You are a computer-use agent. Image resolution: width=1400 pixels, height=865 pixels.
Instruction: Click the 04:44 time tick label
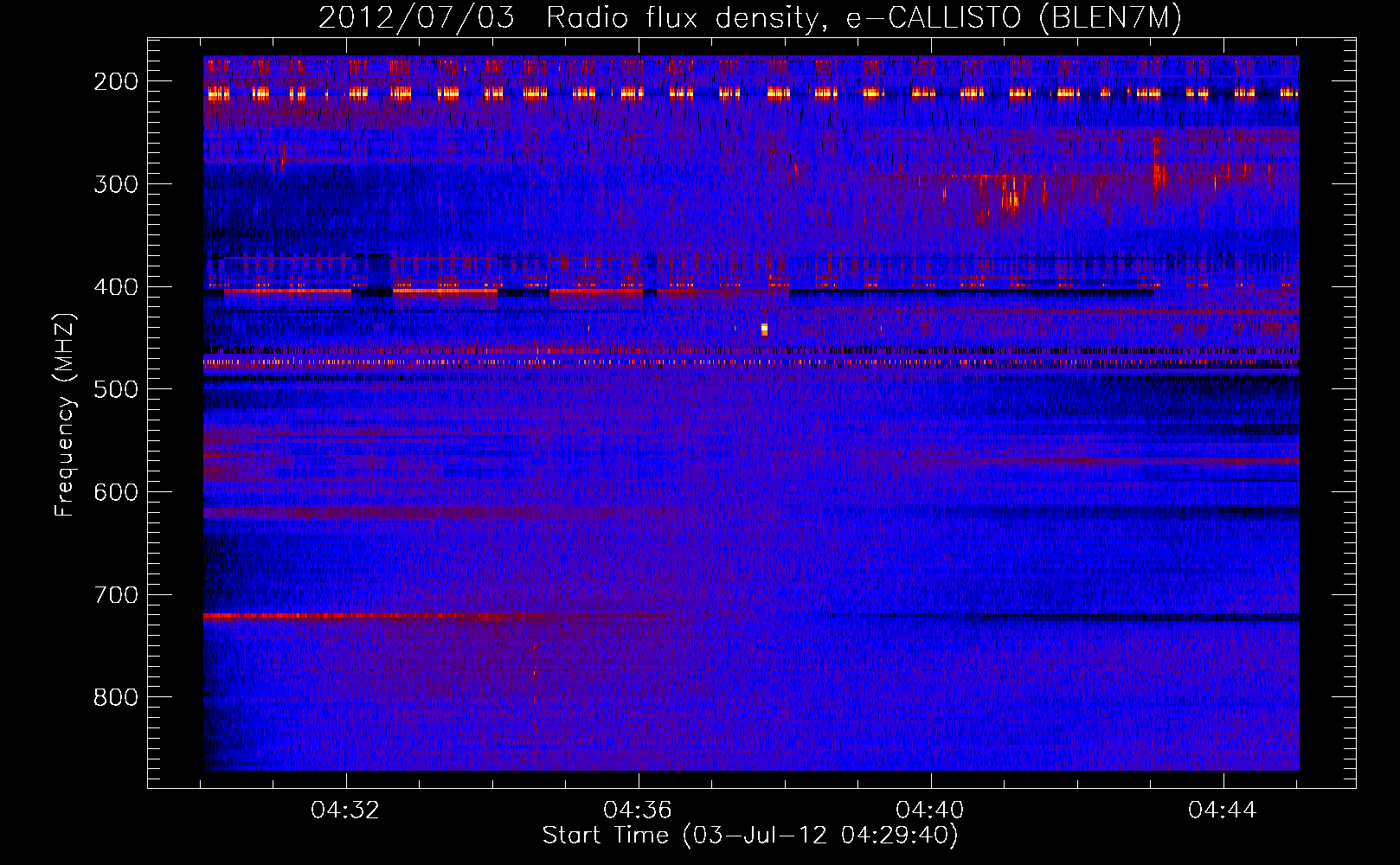point(1223,811)
